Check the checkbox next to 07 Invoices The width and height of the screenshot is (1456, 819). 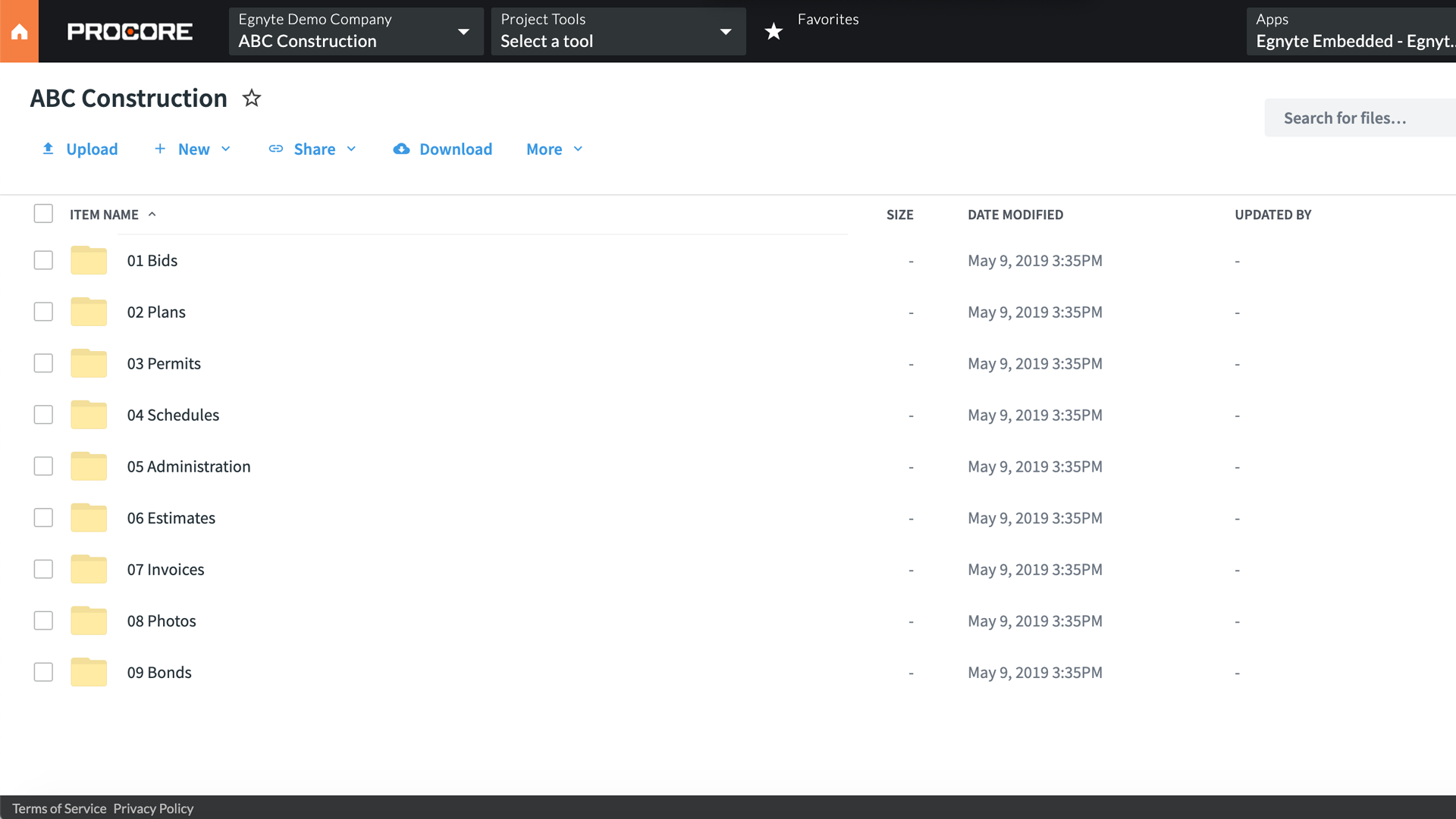pos(43,569)
